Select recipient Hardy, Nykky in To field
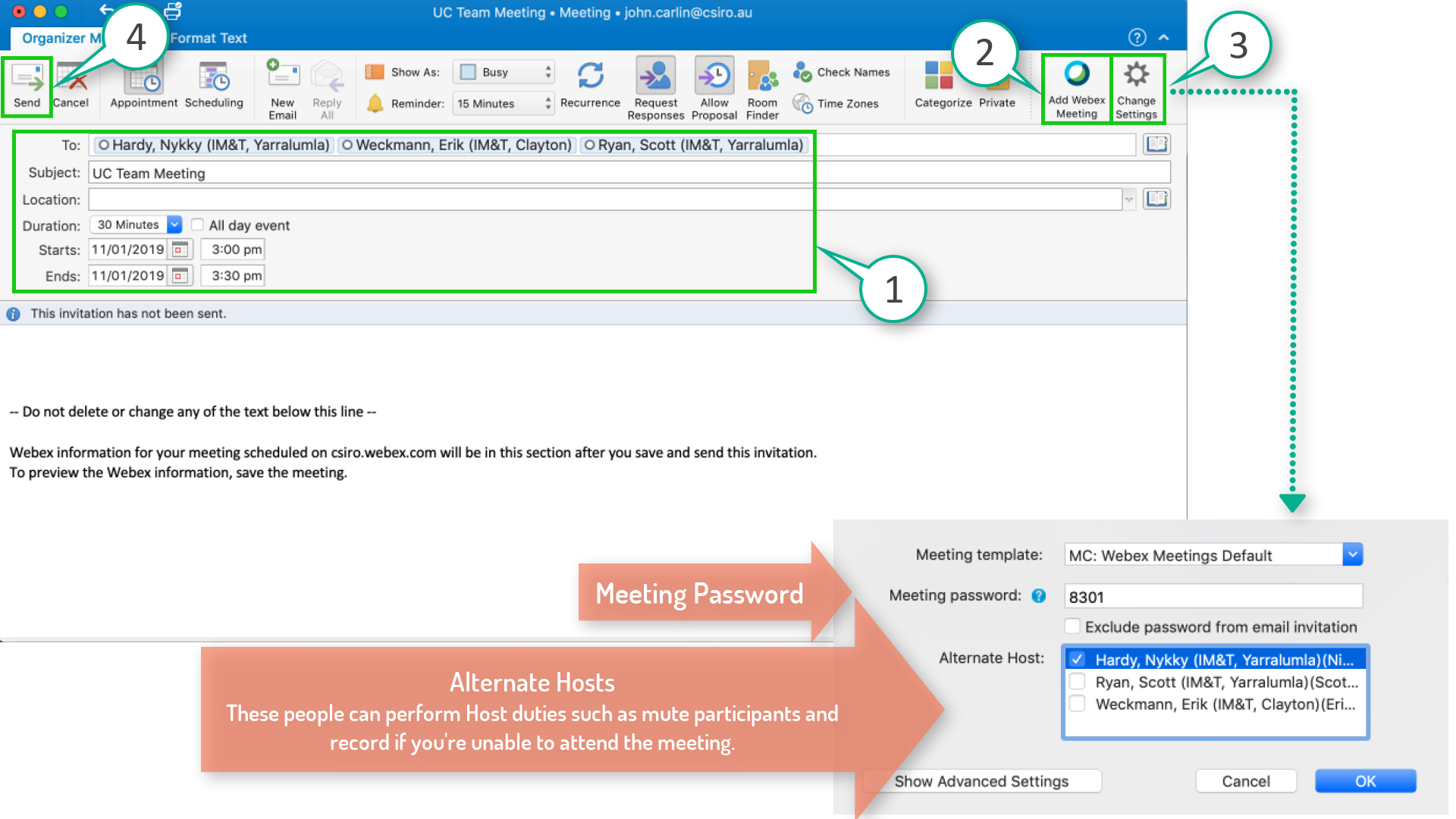This screenshot has height=819, width=1456. click(x=214, y=145)
